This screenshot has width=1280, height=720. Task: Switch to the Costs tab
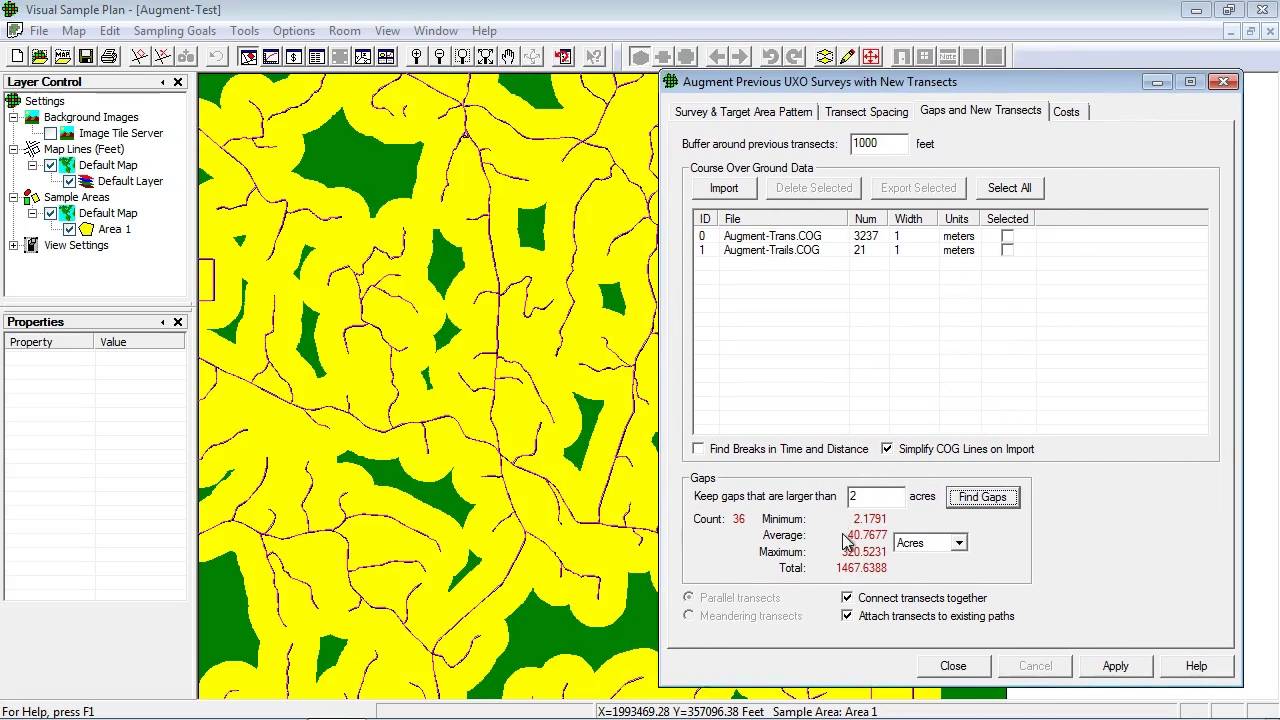tap(1066, 112)
